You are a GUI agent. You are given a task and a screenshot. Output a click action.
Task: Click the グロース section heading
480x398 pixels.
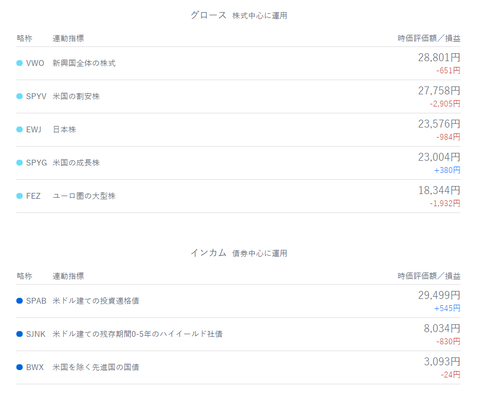pos(208,15)
